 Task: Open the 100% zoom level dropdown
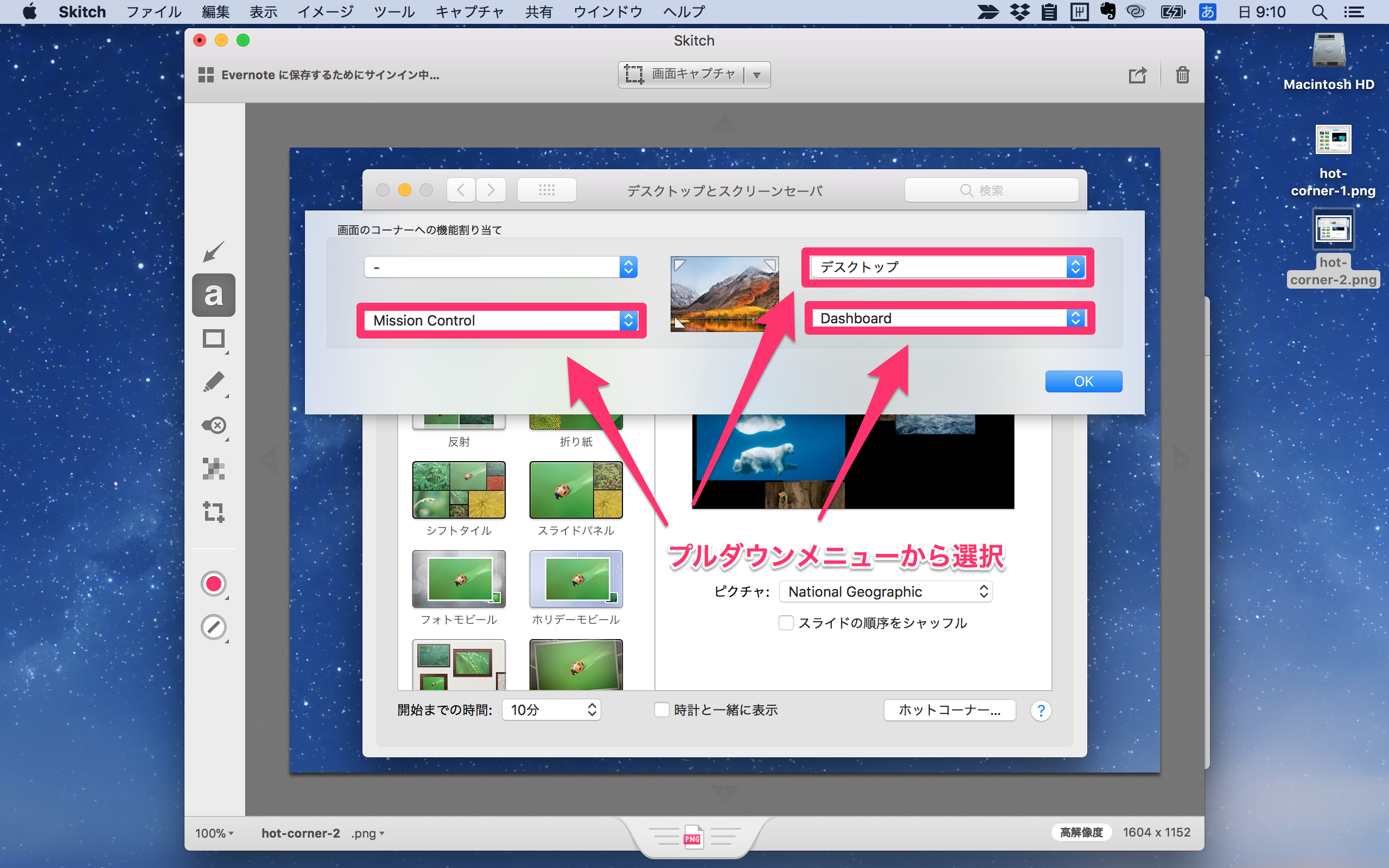click(x=214, y=833)
